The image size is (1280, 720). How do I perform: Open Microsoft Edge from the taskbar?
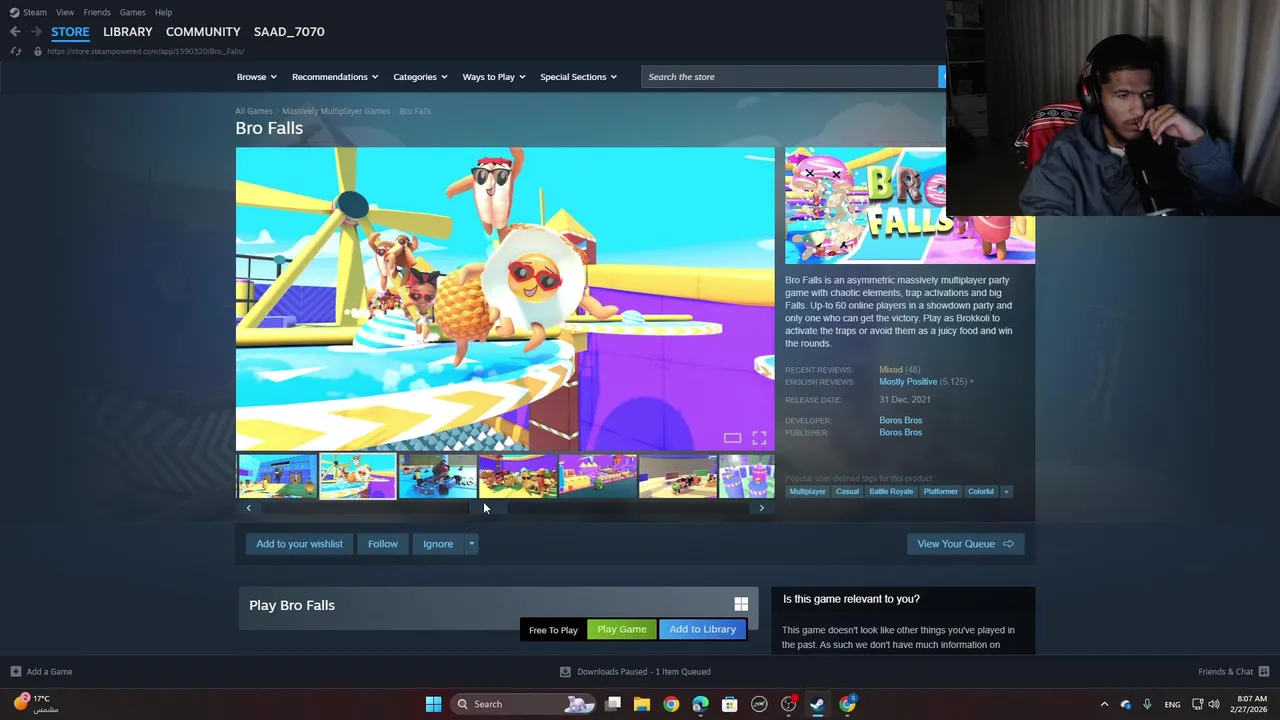click(700, 704)
